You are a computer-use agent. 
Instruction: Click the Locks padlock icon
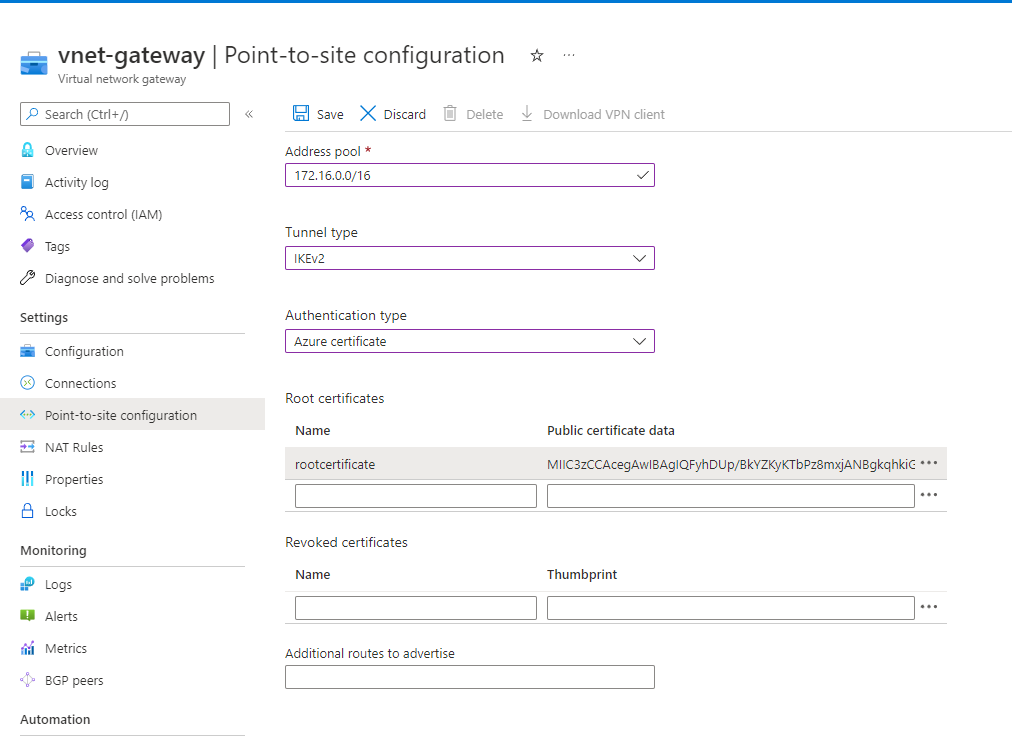coord(28,511)
